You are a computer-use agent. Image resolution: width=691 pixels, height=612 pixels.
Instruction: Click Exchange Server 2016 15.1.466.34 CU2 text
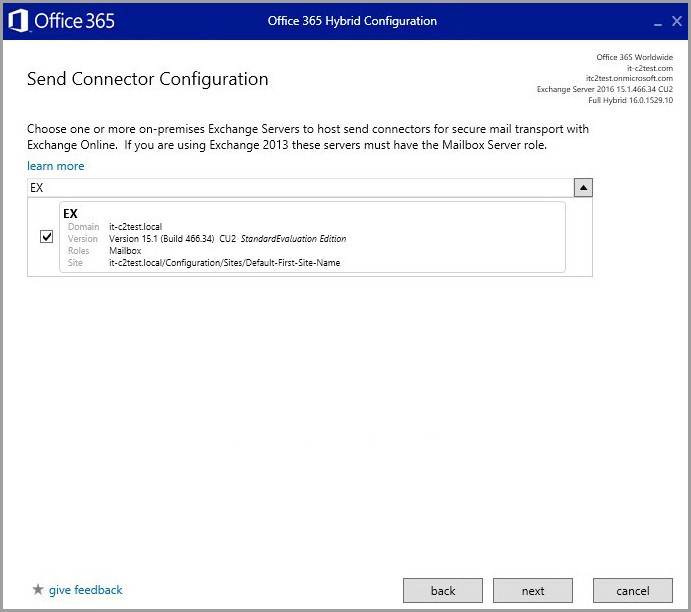605,89
